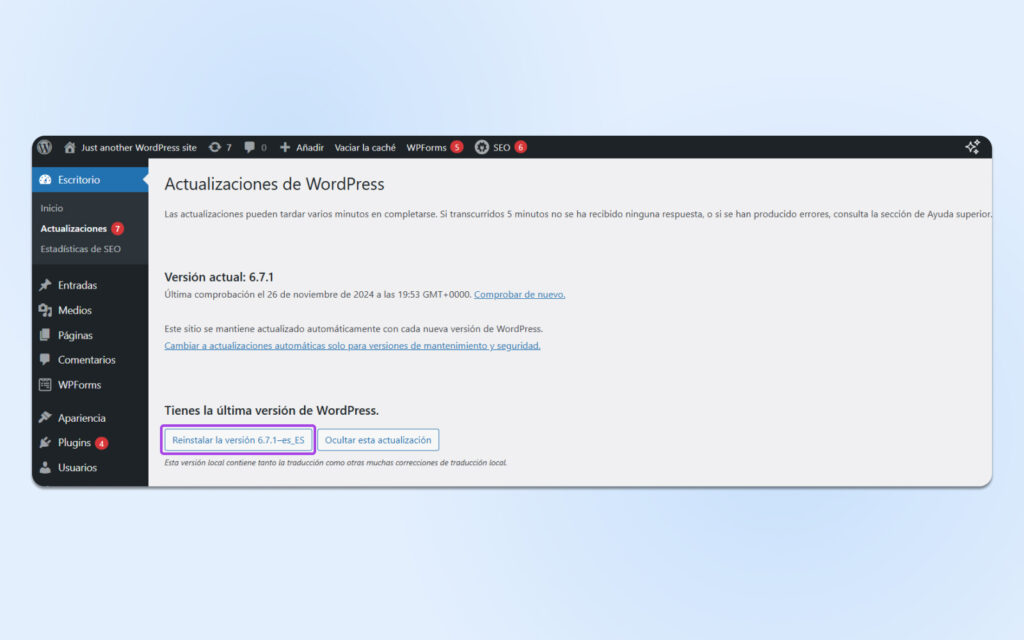Click Tienes la última versión de WordPress heading
This screenshot has width=1024, height=640.
tap(272, 410)
